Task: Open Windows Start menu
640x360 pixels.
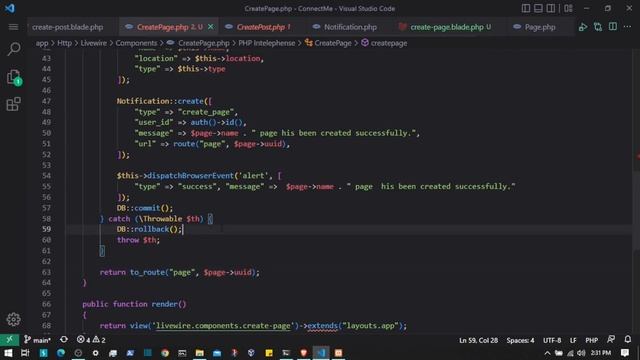Action: tap(8, 353)
